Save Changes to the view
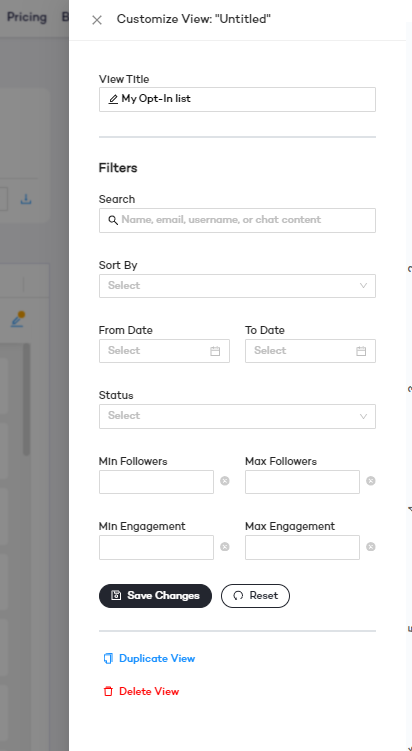Screen dimensions: 412x751 [x=155, y=596]
